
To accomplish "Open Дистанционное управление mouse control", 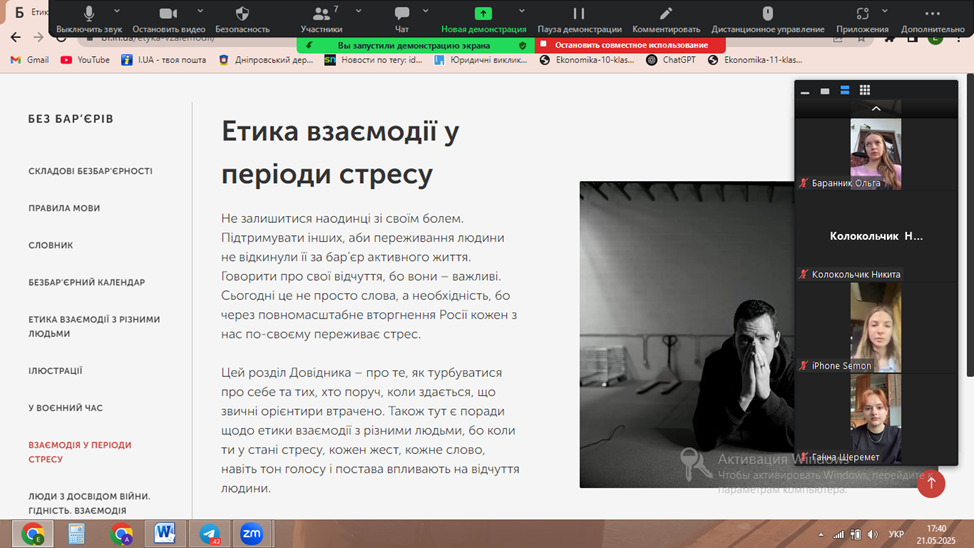I will click(x=768, y=19).
